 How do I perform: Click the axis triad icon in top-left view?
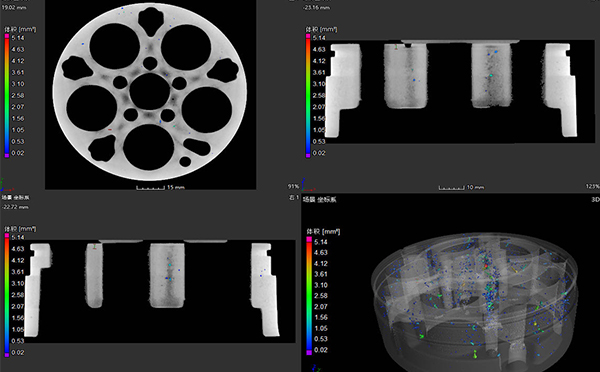5,185
